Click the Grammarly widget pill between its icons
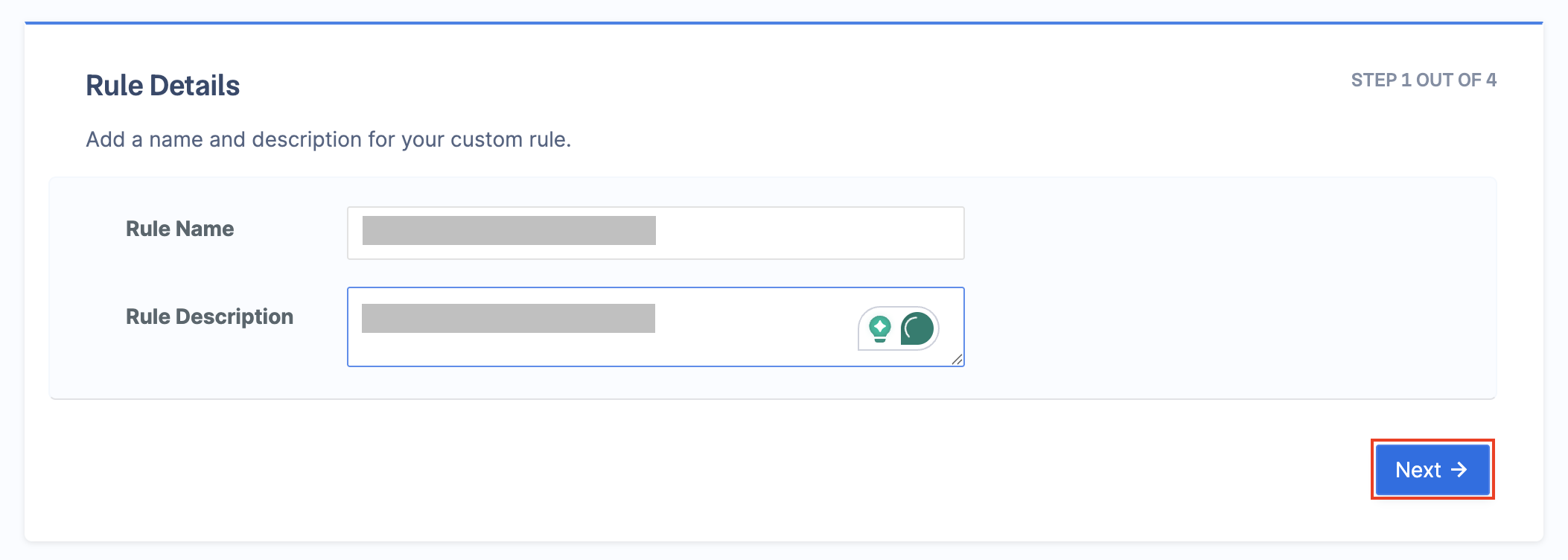The width and height of the screenshot is (1568, 560). (896, 328)
